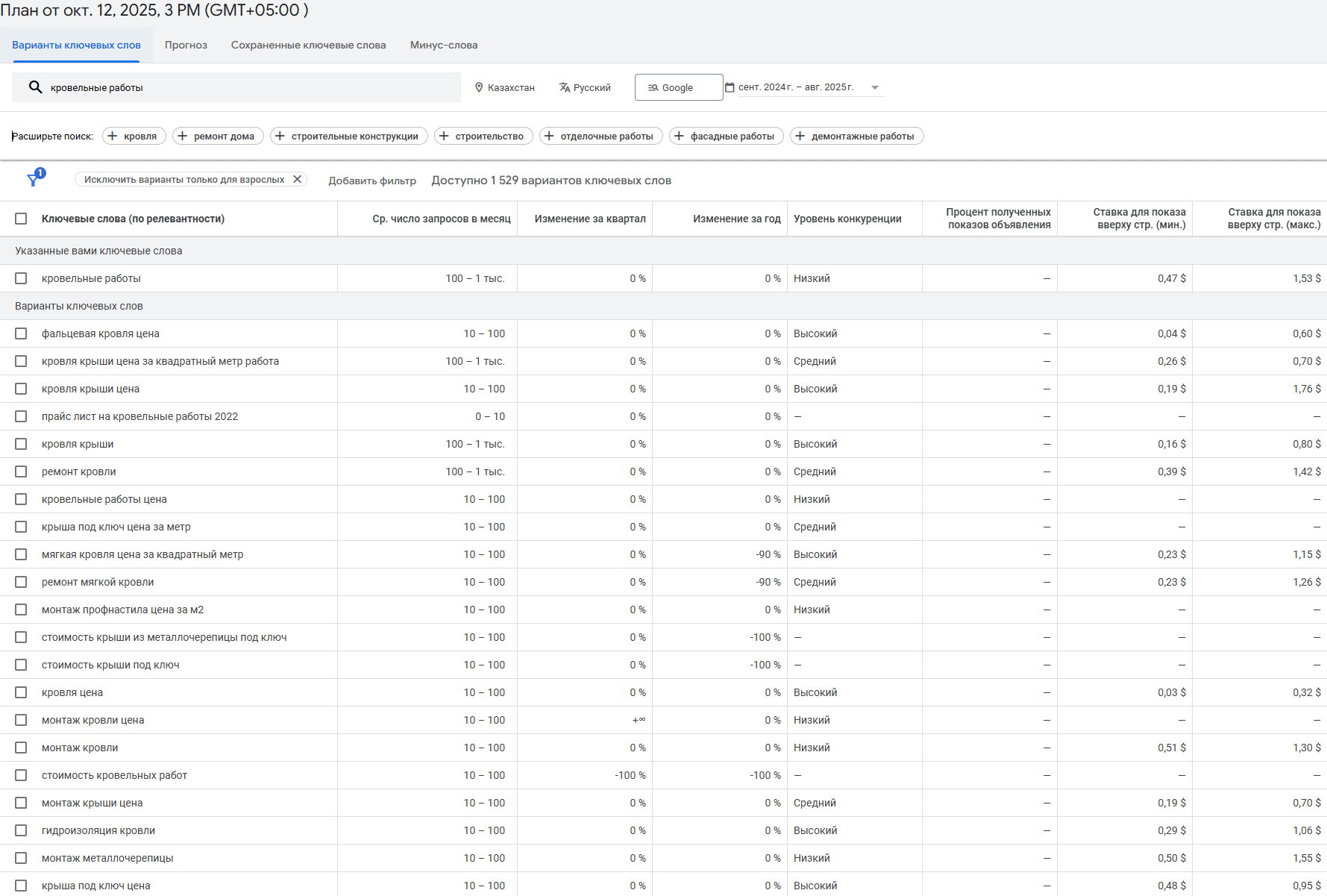The image size is (1327, 896).
Task: Add 'кровля' suggestion with plus icon
Action: coord(113,136)
